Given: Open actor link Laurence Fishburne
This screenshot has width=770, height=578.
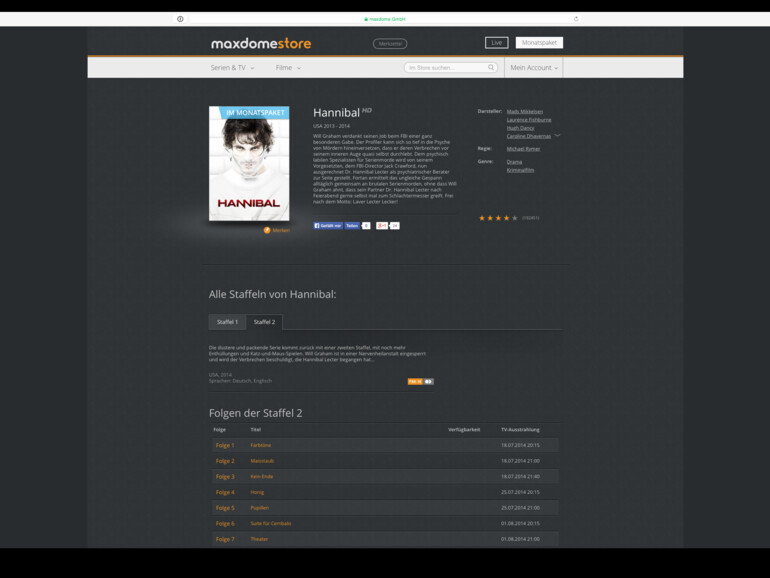Looking at the screenshot, I should coord(529,120).
